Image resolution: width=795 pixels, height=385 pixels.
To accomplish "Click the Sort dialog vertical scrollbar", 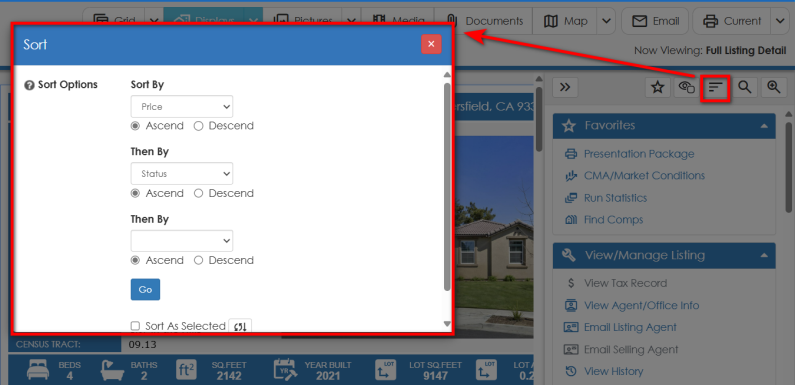I will (x=447, y=188).
